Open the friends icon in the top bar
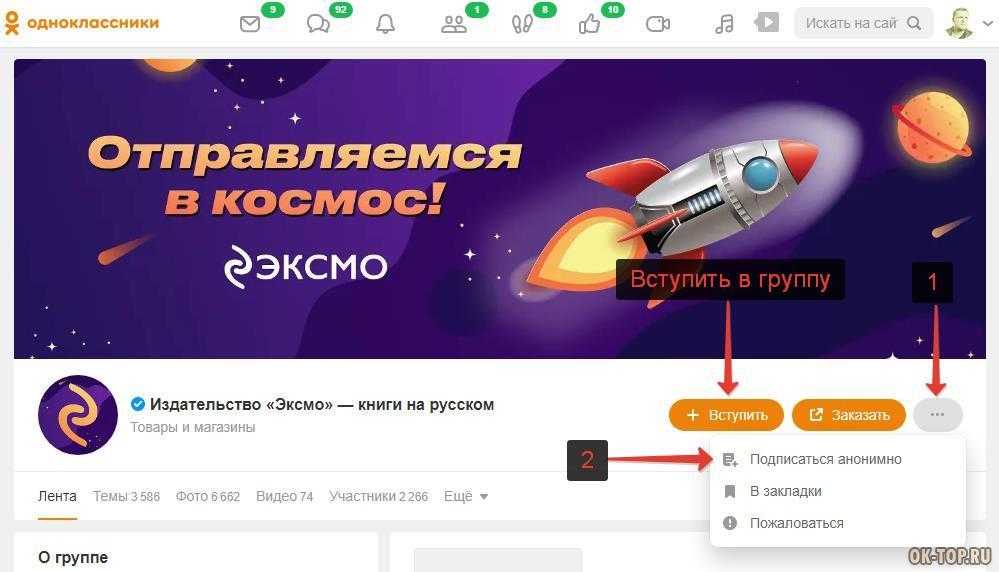 click(454, 24)
